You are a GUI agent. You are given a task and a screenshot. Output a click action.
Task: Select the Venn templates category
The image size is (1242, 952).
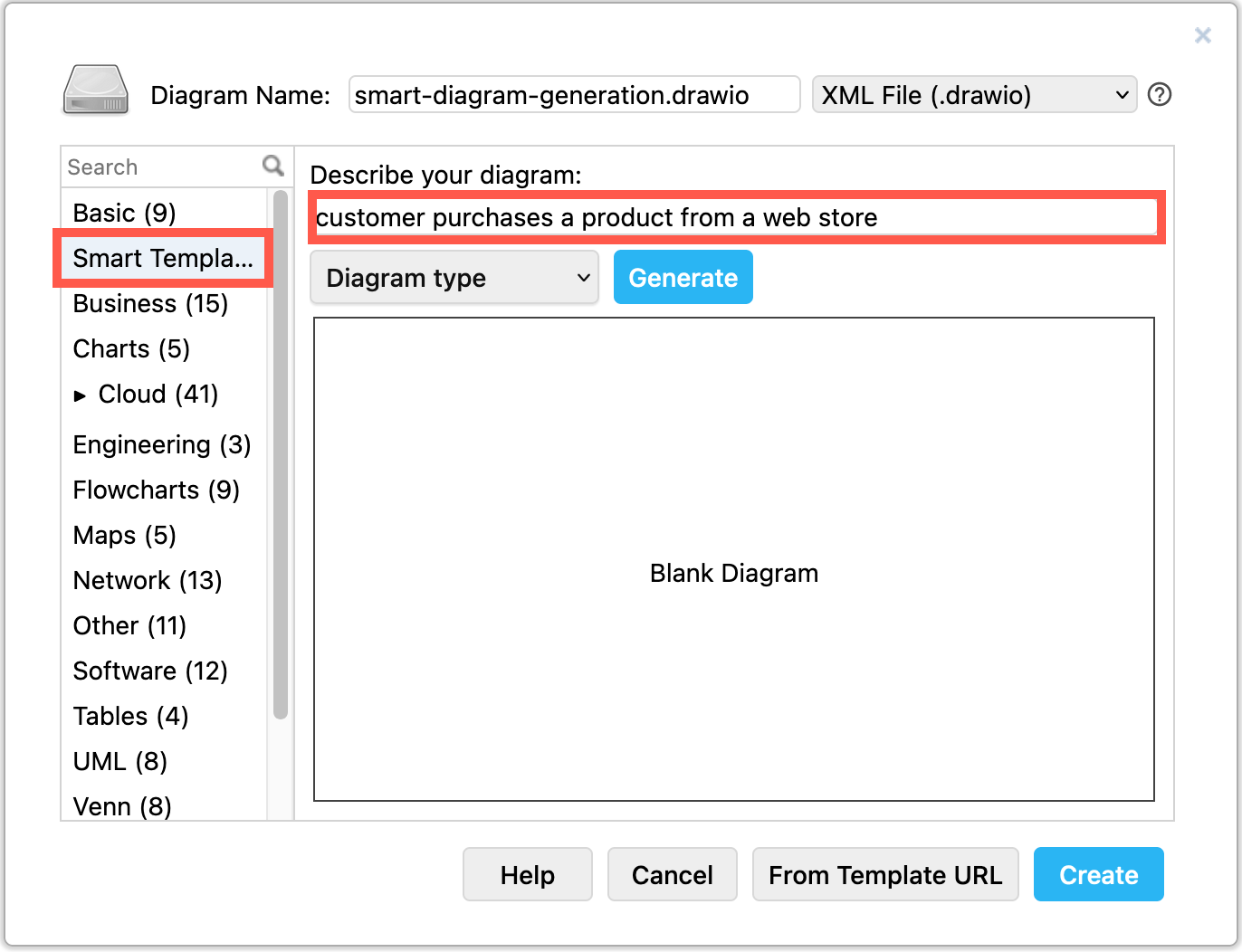point(123,805)
